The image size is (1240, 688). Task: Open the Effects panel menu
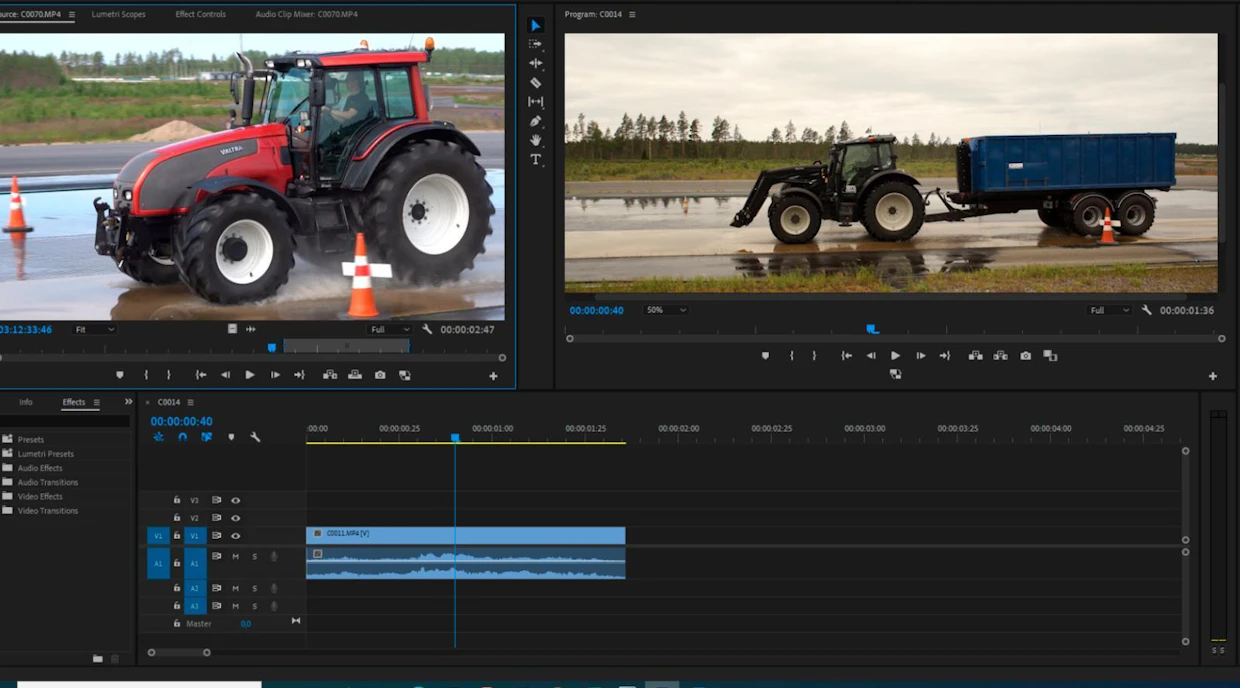click(97, 402)
